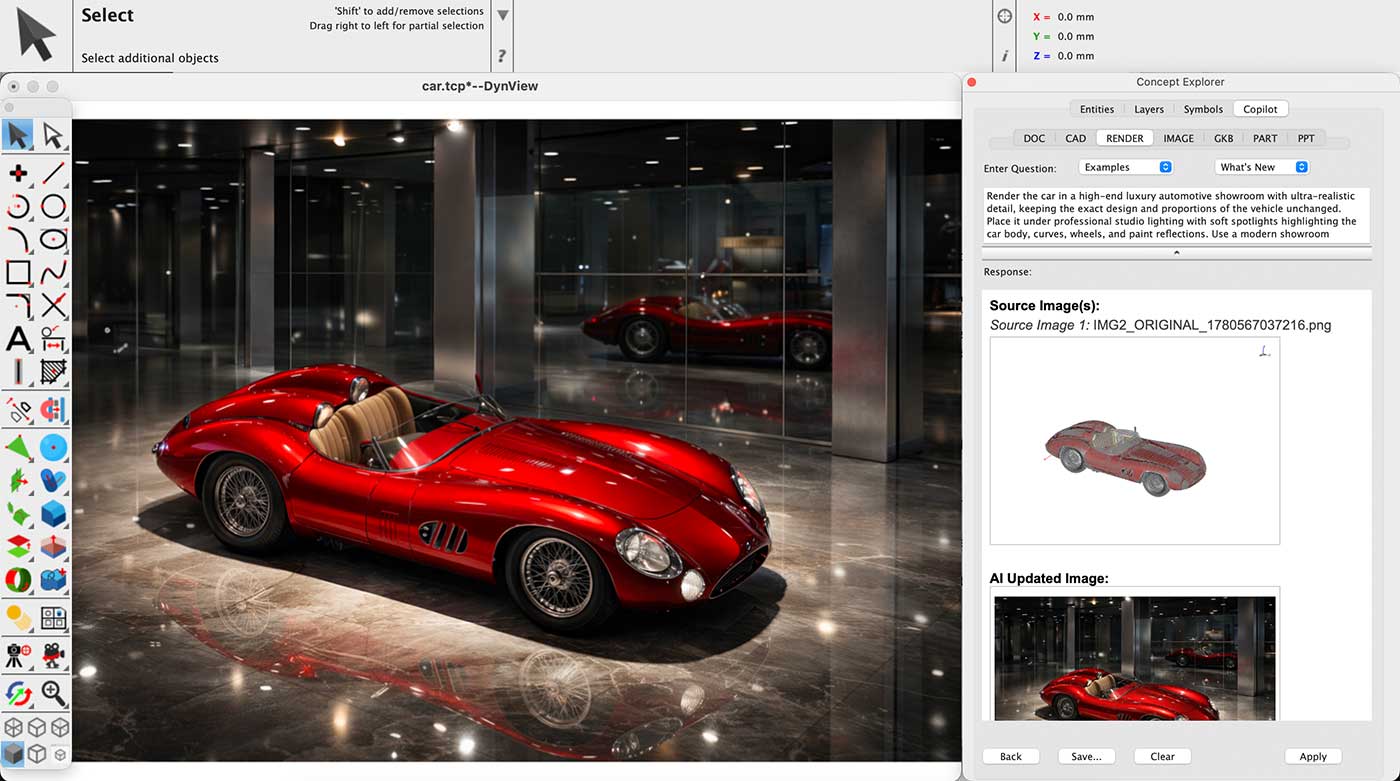The width and height of the screenshot is (1400, 781).
Task: Open the help question mark icon
Action: tap(502, 56)
